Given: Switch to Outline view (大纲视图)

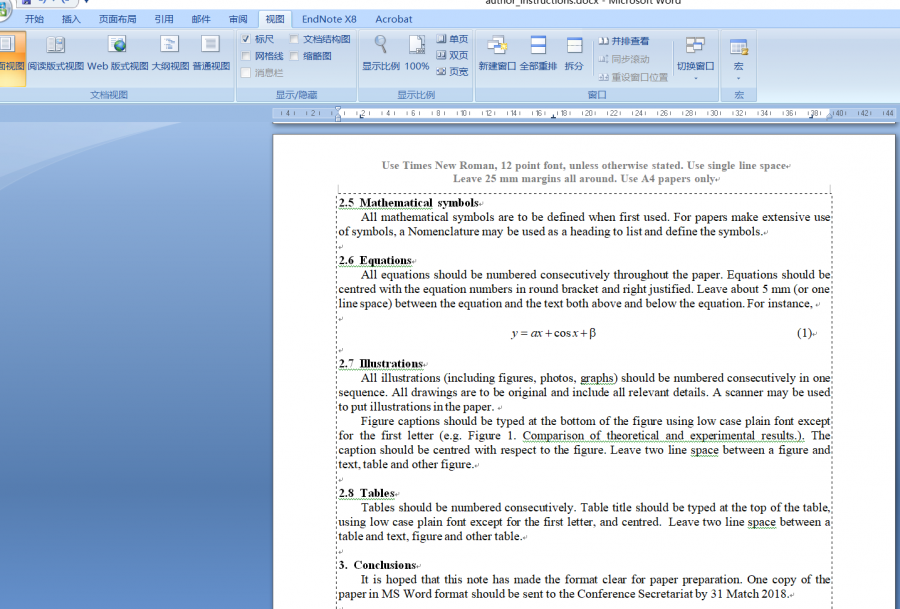Looking at the screenshot, I should point(170,54).
